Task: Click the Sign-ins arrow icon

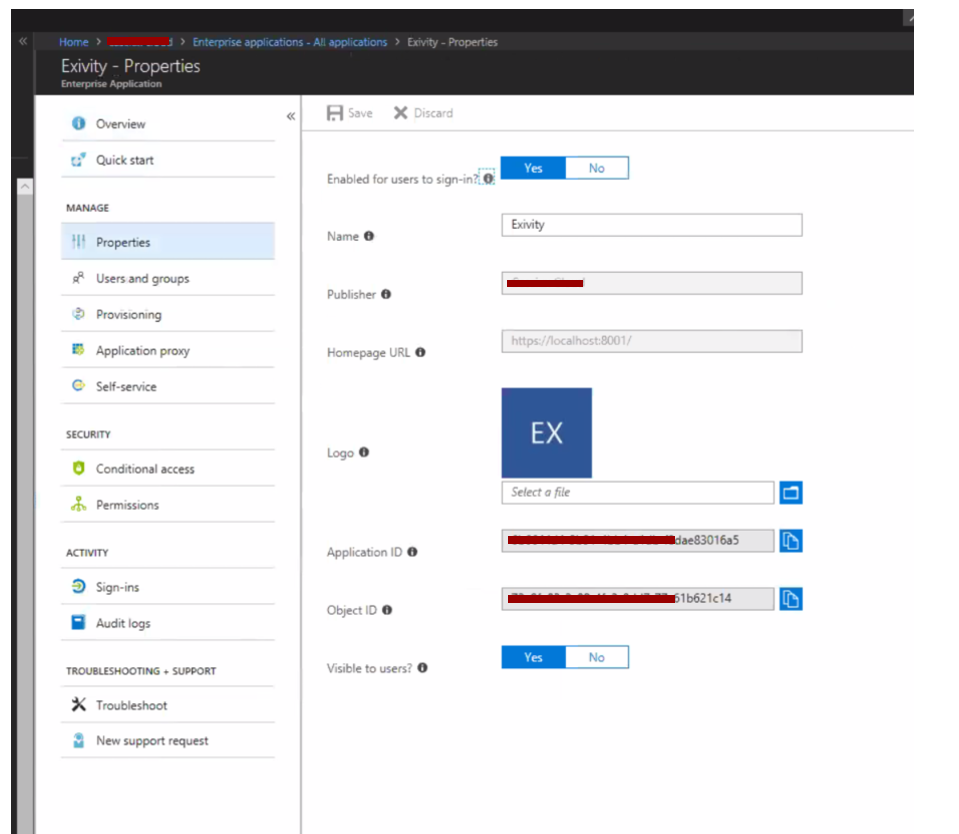Action: coord(79,586)
